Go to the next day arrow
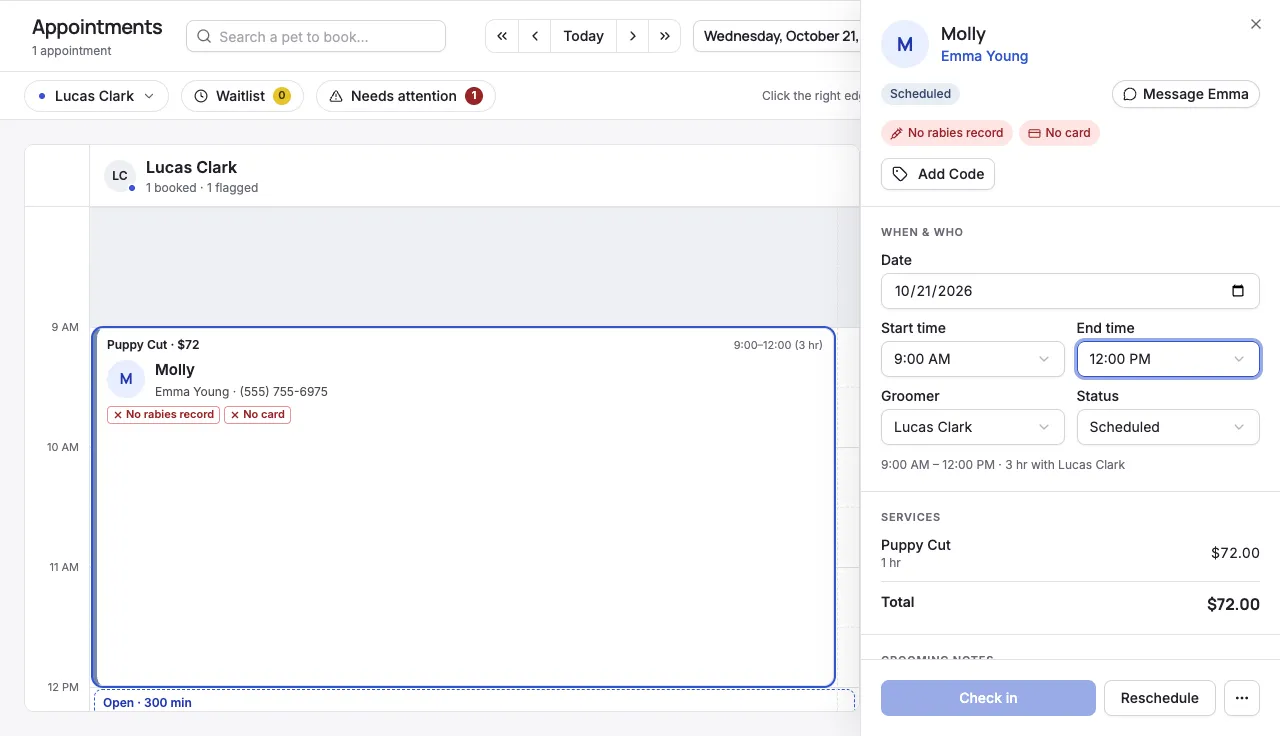 tap(632, 36)
